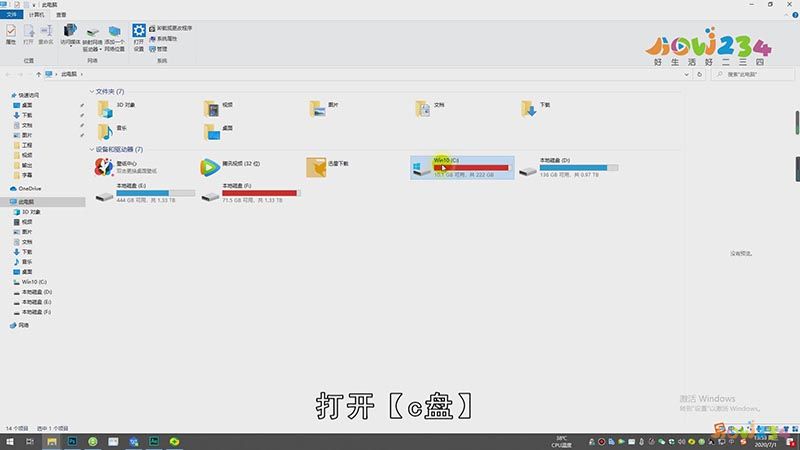Collapse the ribbon with top-right chevron
This screenshot has height=450, width=800.
(x=786, y=15)
